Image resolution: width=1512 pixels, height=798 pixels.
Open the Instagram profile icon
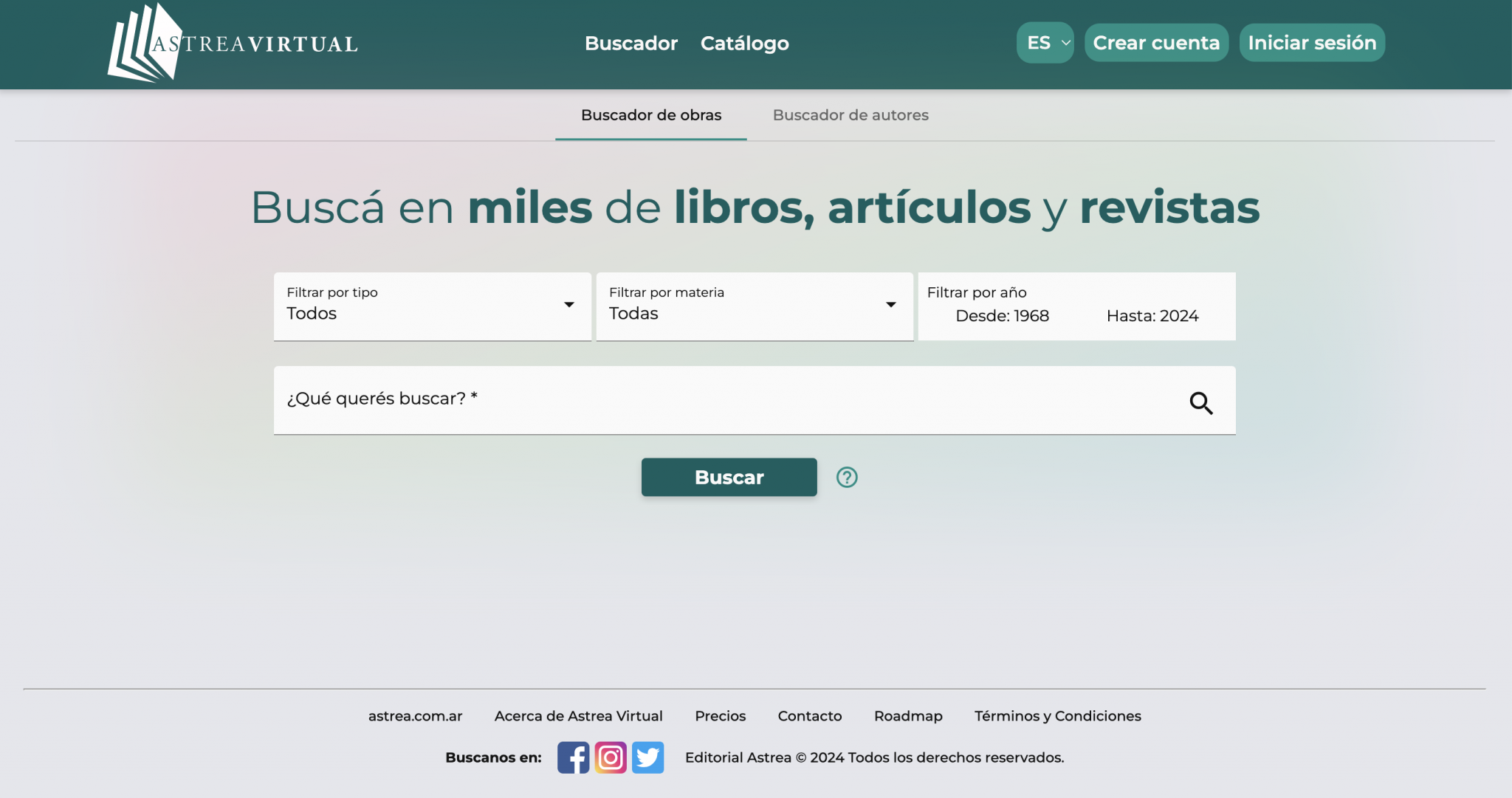(x=611, y=757)
